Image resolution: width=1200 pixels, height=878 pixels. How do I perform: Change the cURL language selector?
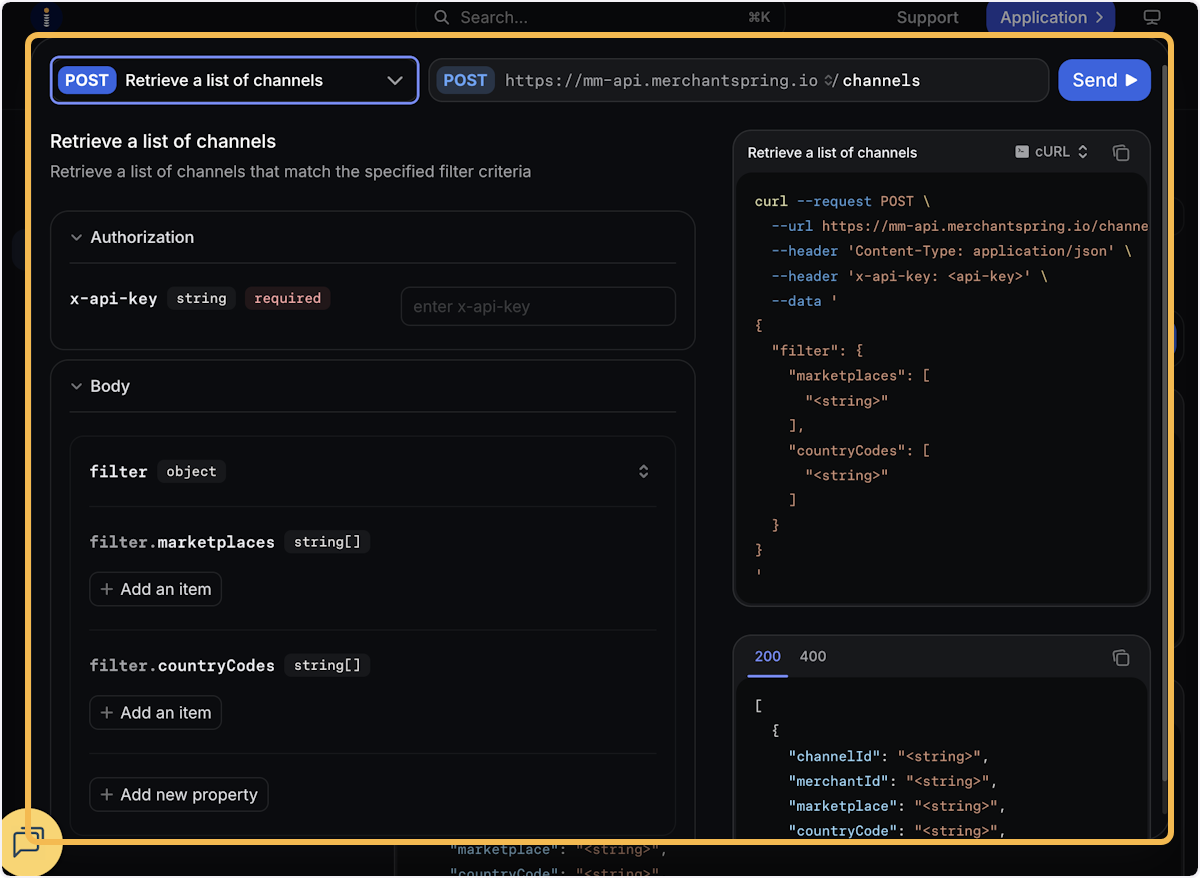[x=1051, y=152]
